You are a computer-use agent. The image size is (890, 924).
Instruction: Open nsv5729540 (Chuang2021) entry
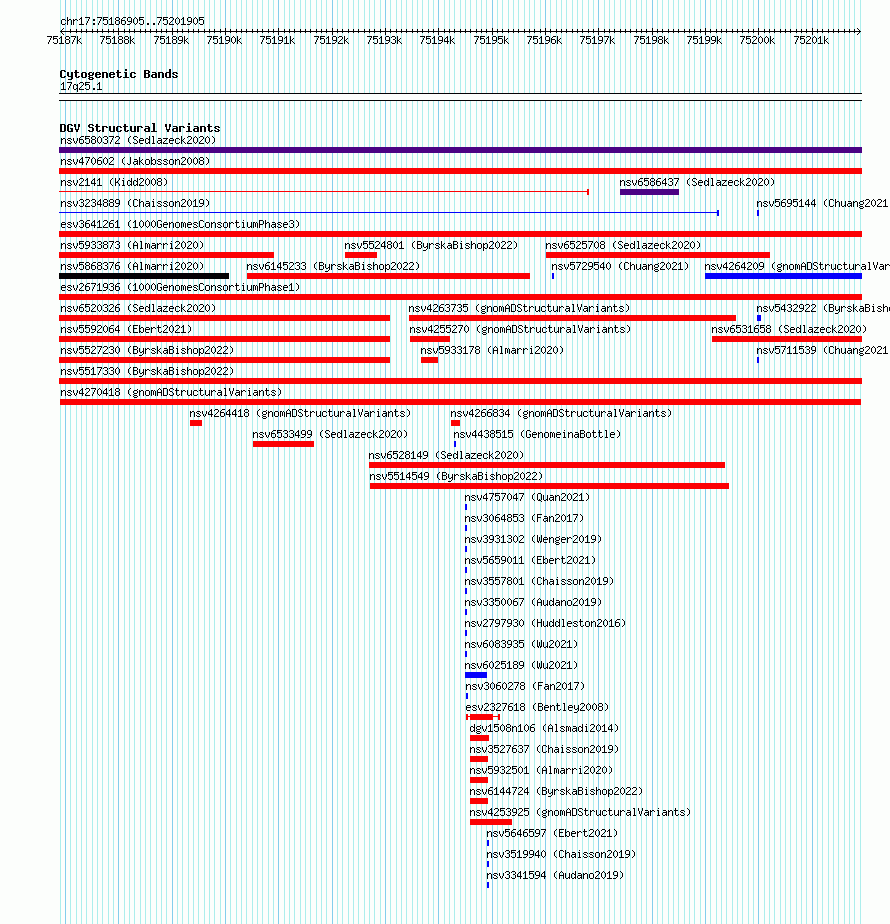620,266
